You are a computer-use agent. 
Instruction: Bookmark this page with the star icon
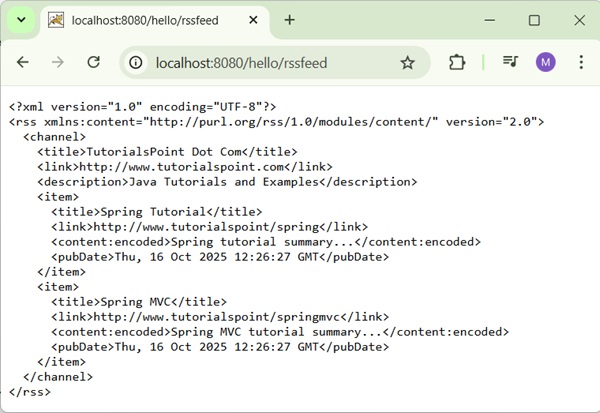tap(407, 62)
